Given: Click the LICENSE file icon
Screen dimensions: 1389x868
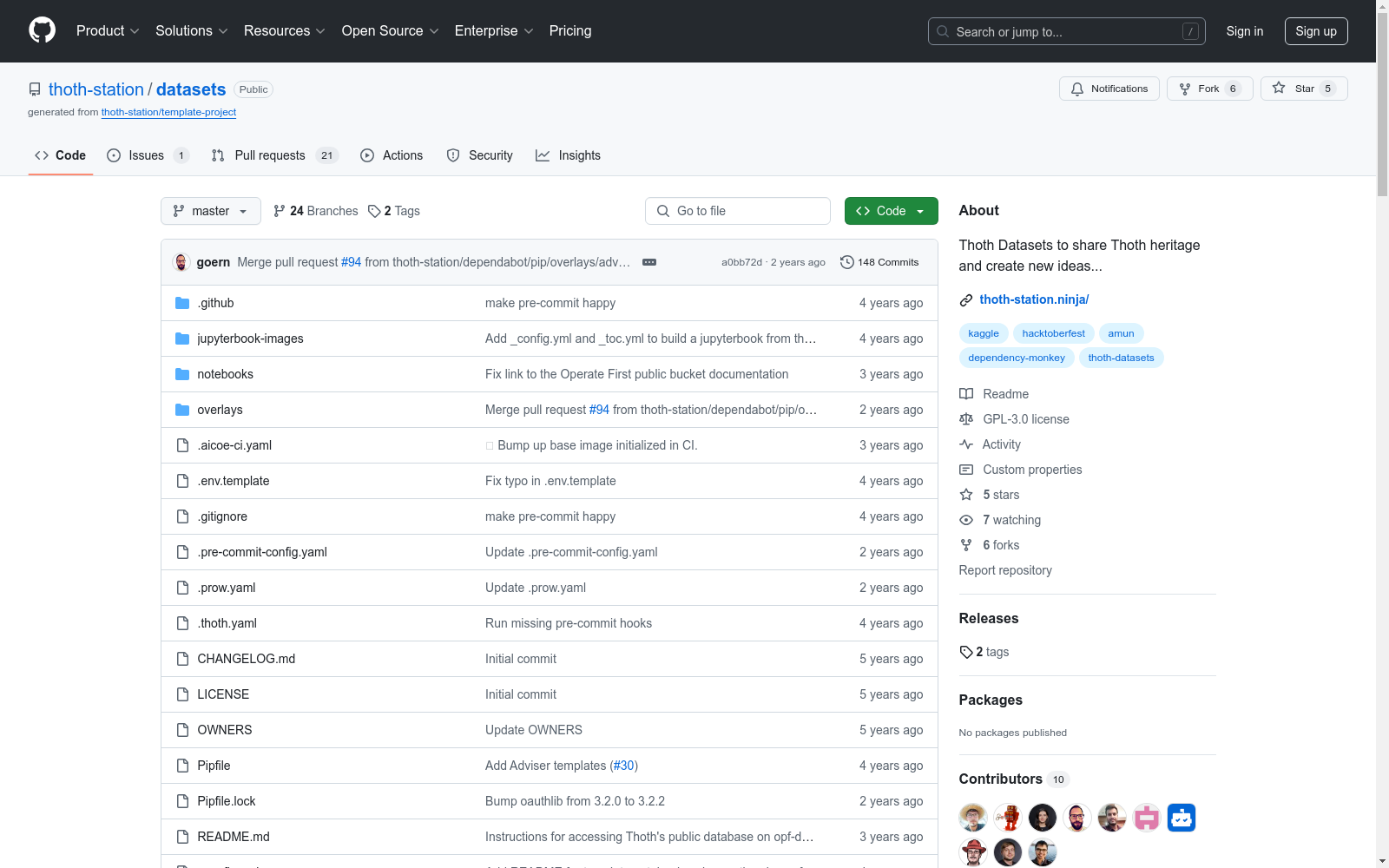Looking at the screenshot, I should coord(182,694).
